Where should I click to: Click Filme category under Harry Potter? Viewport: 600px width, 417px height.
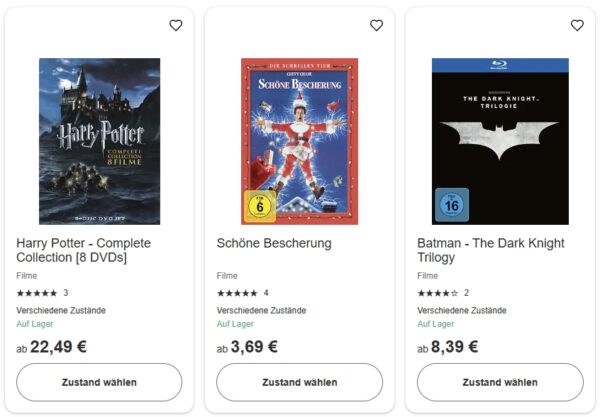click(27, 275)
